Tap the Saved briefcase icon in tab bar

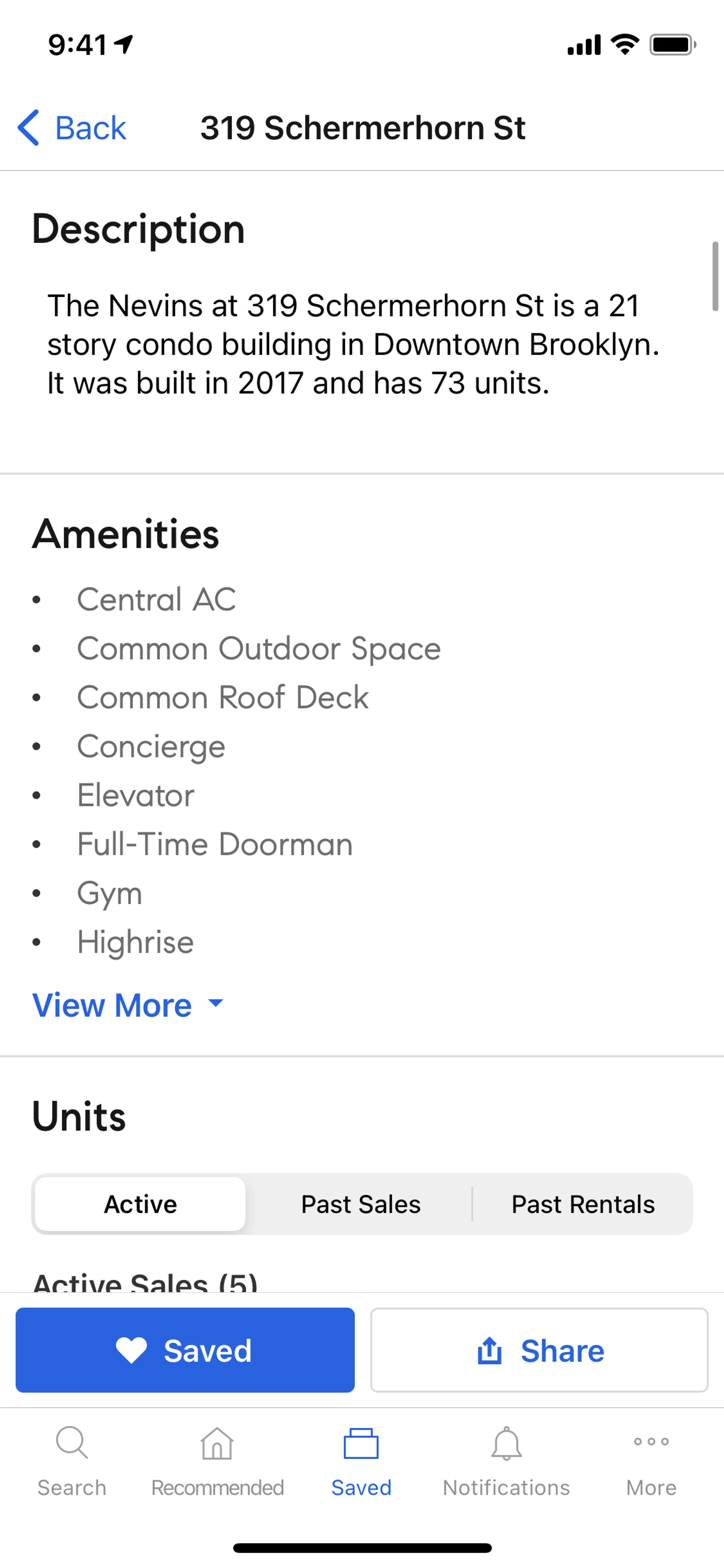[x=361, y=1444]
